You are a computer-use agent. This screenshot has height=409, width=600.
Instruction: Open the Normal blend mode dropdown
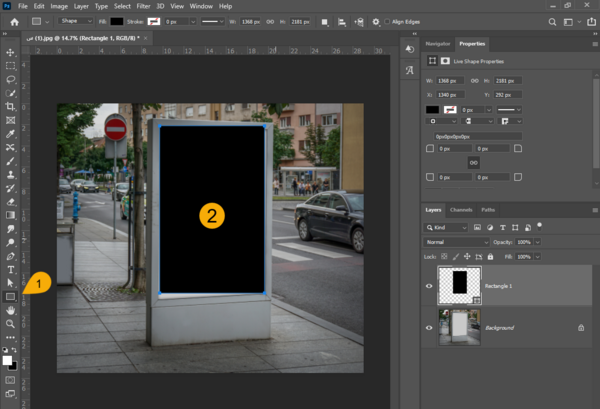click(x=456, y=242)
